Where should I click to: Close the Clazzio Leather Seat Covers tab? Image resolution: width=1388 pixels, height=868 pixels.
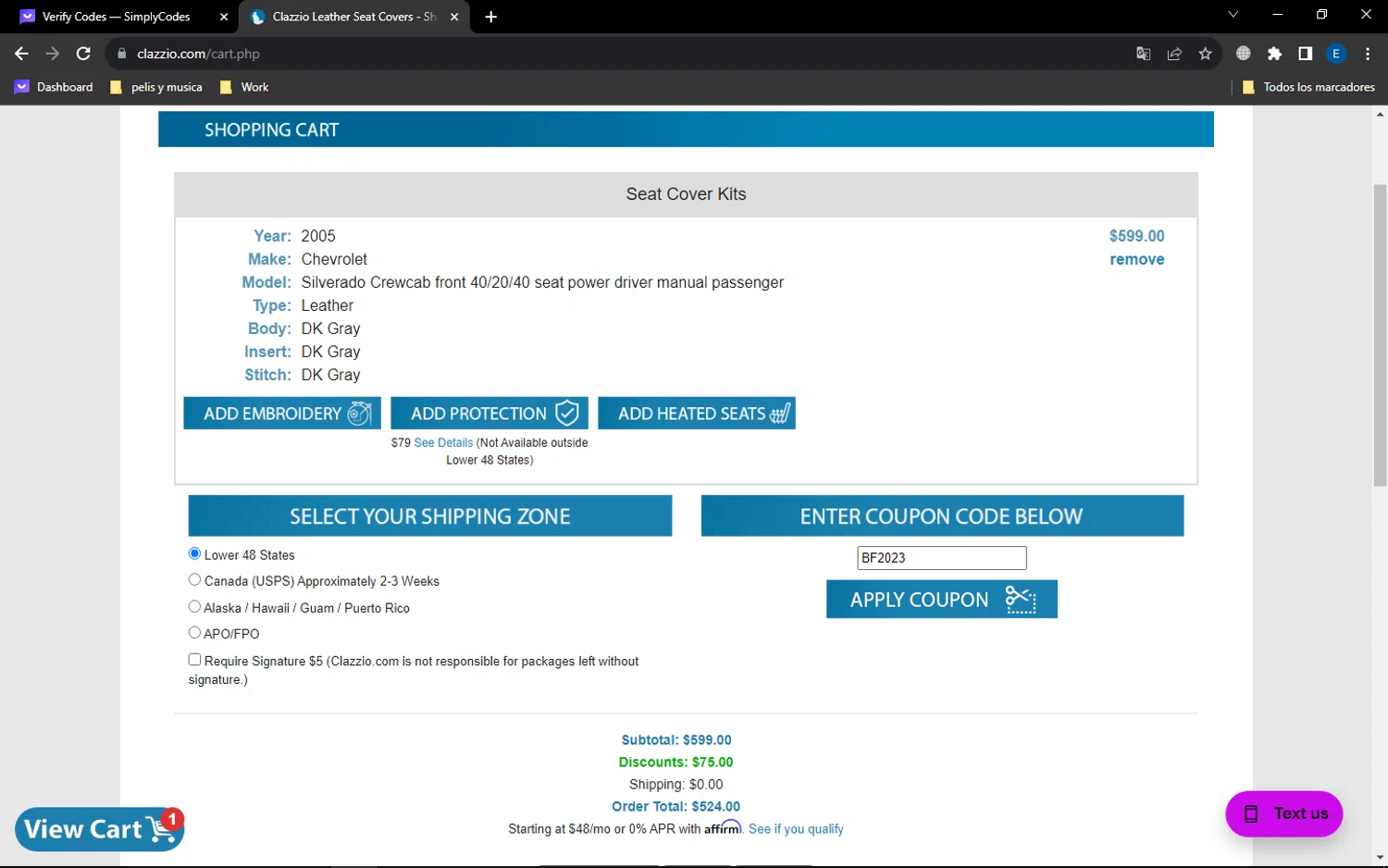(x=454, y=17)
